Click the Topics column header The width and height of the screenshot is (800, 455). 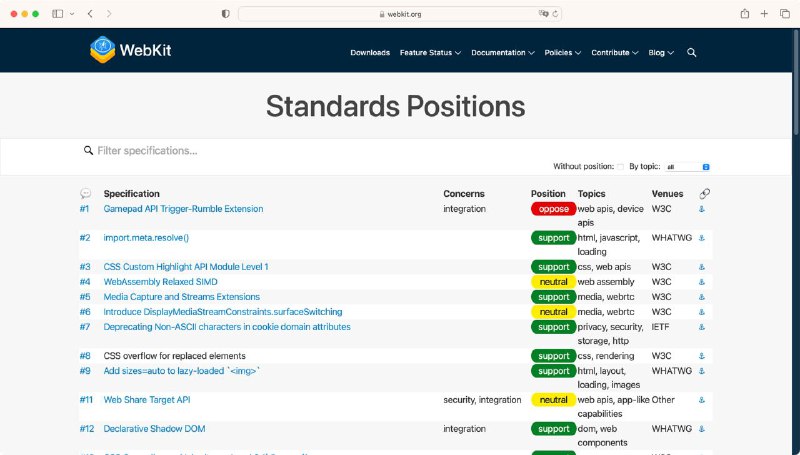(x=591, y=194)
